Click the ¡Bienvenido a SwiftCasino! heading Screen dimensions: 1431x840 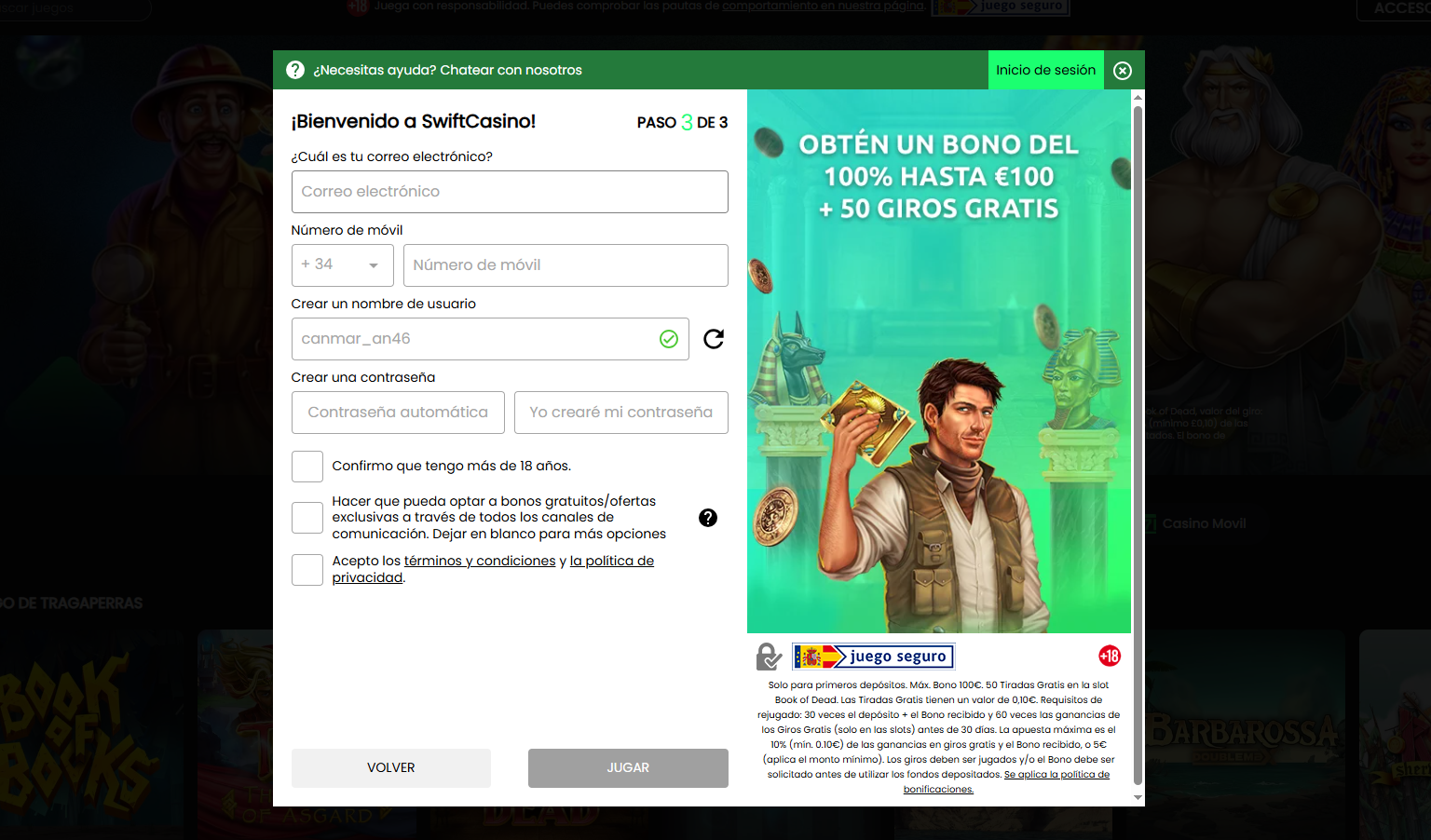[x=414, y=121]
